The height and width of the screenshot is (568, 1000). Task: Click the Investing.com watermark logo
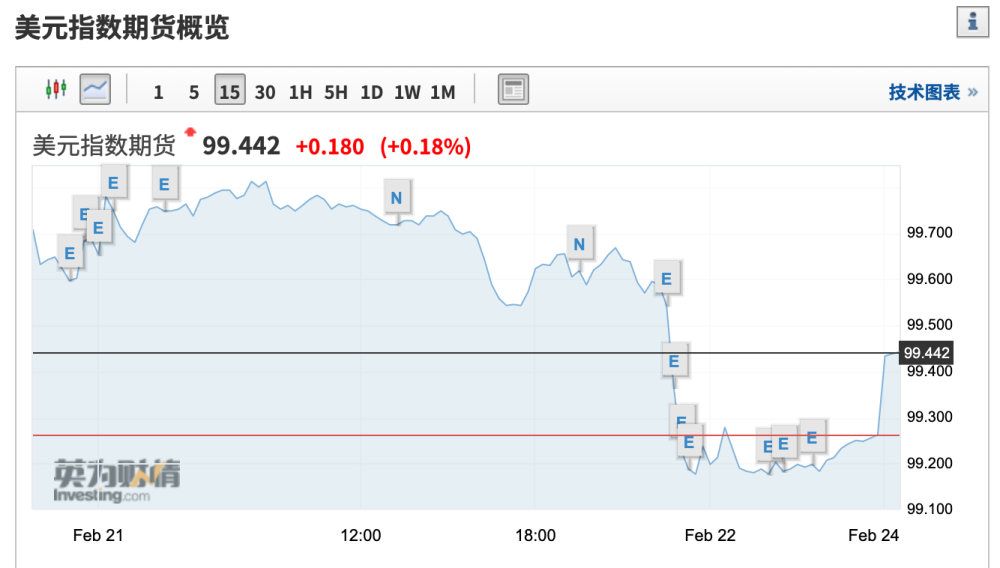117,481
